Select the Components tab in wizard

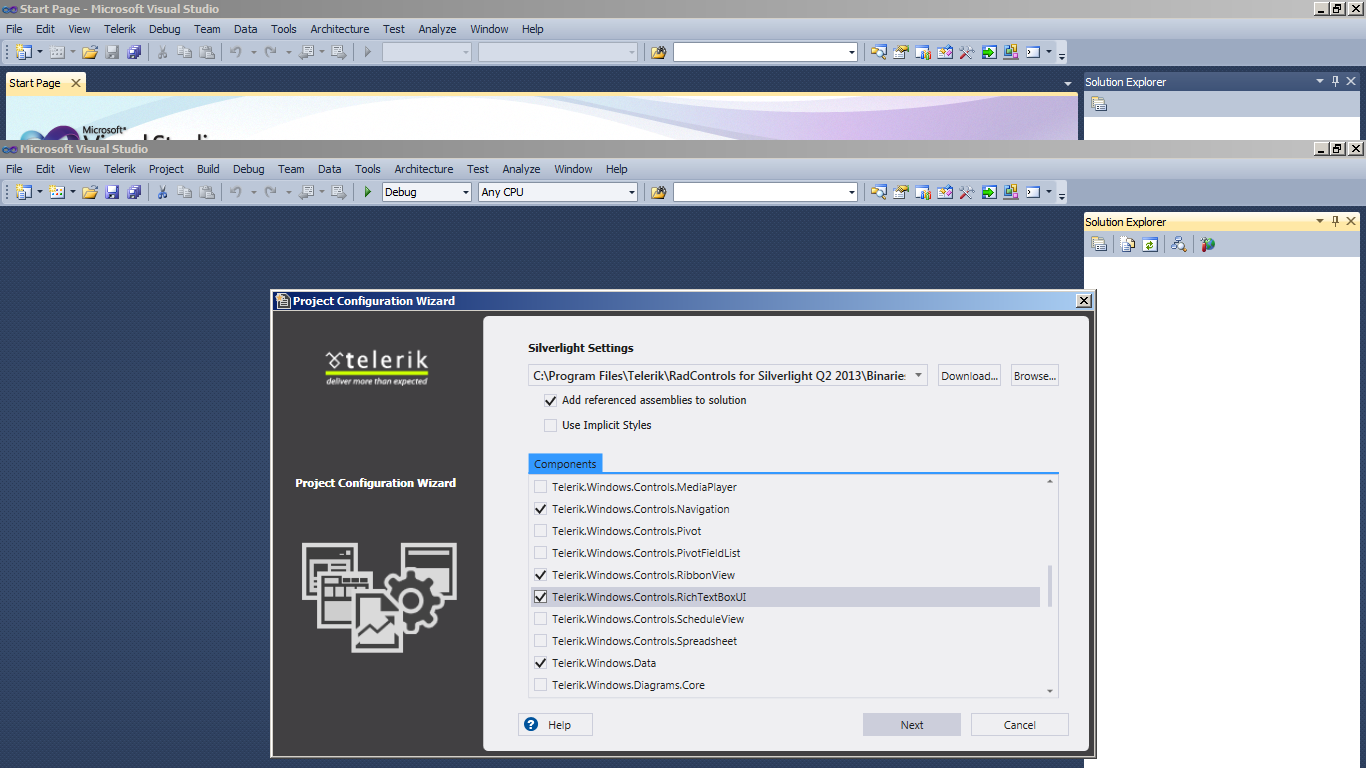click(x=565, y=464)
